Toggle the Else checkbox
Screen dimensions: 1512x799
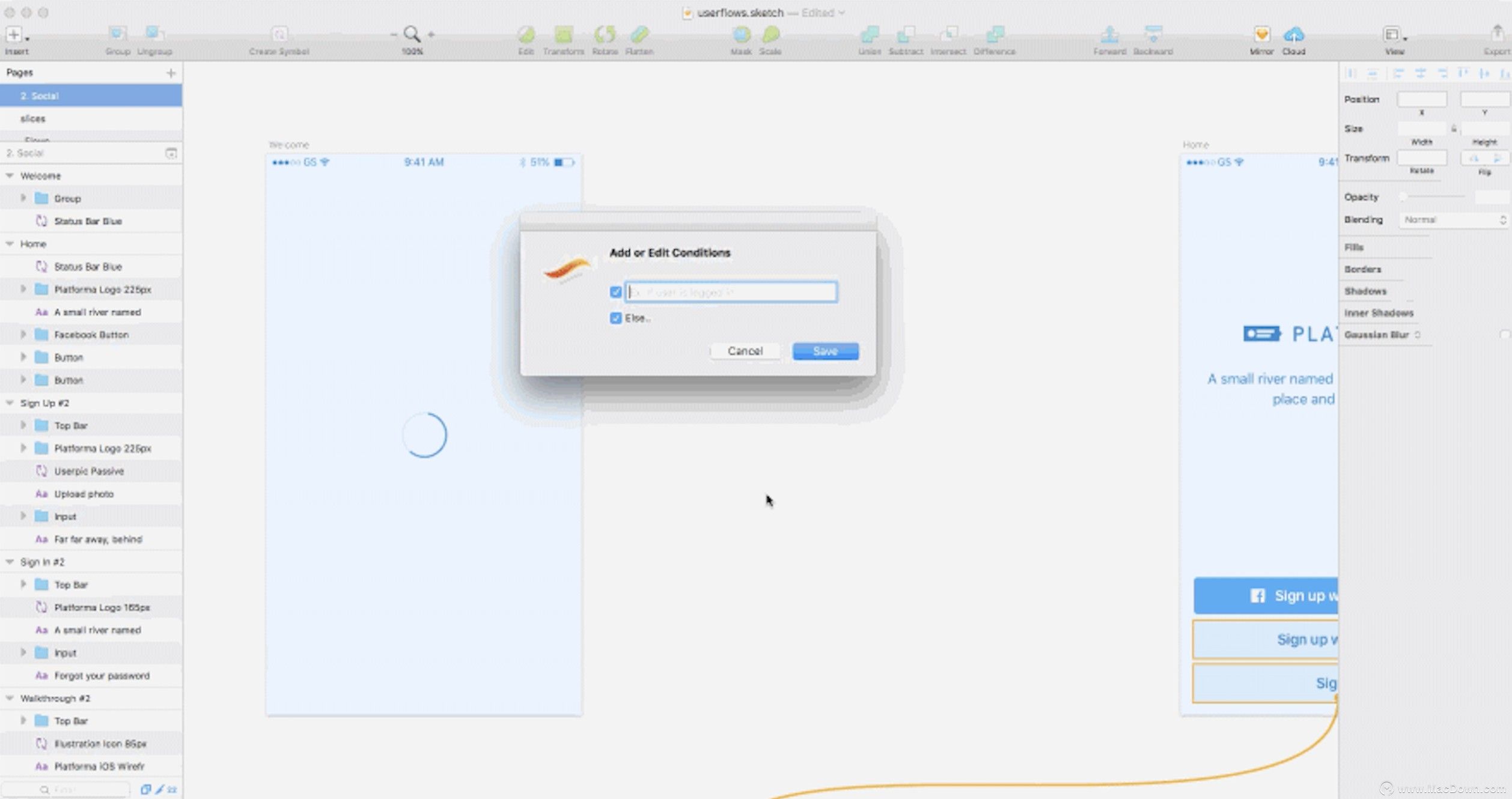click(x=615, y=318)
